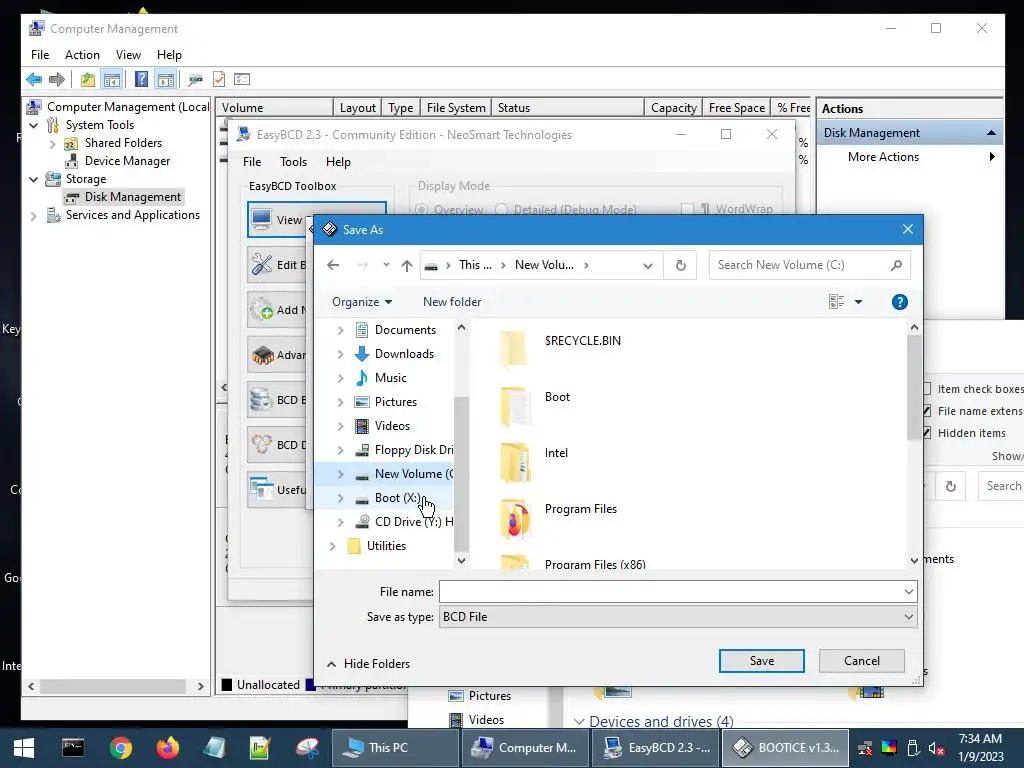The width and height of the screenshot is (1024, 768).
Task: Click the Show/Hide Action Pane toolbar icon
Action: click(x=166, y=80)
